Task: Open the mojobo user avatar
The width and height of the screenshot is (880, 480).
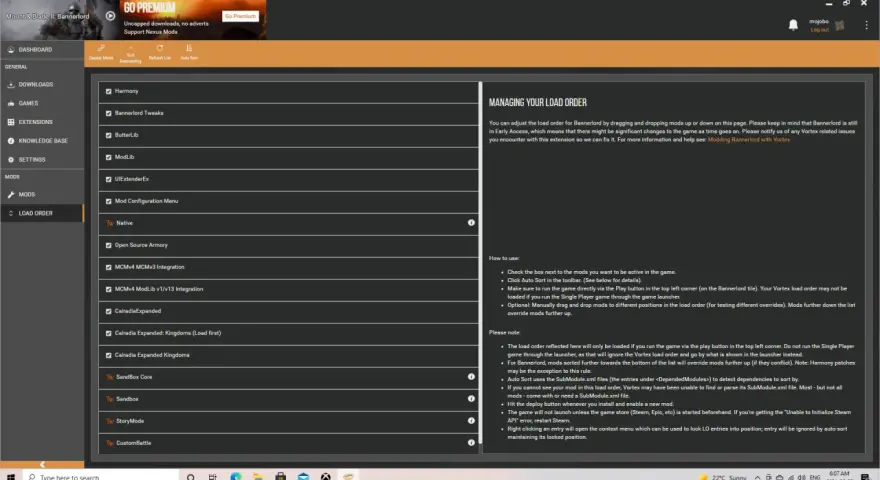Action: (840, 25)
